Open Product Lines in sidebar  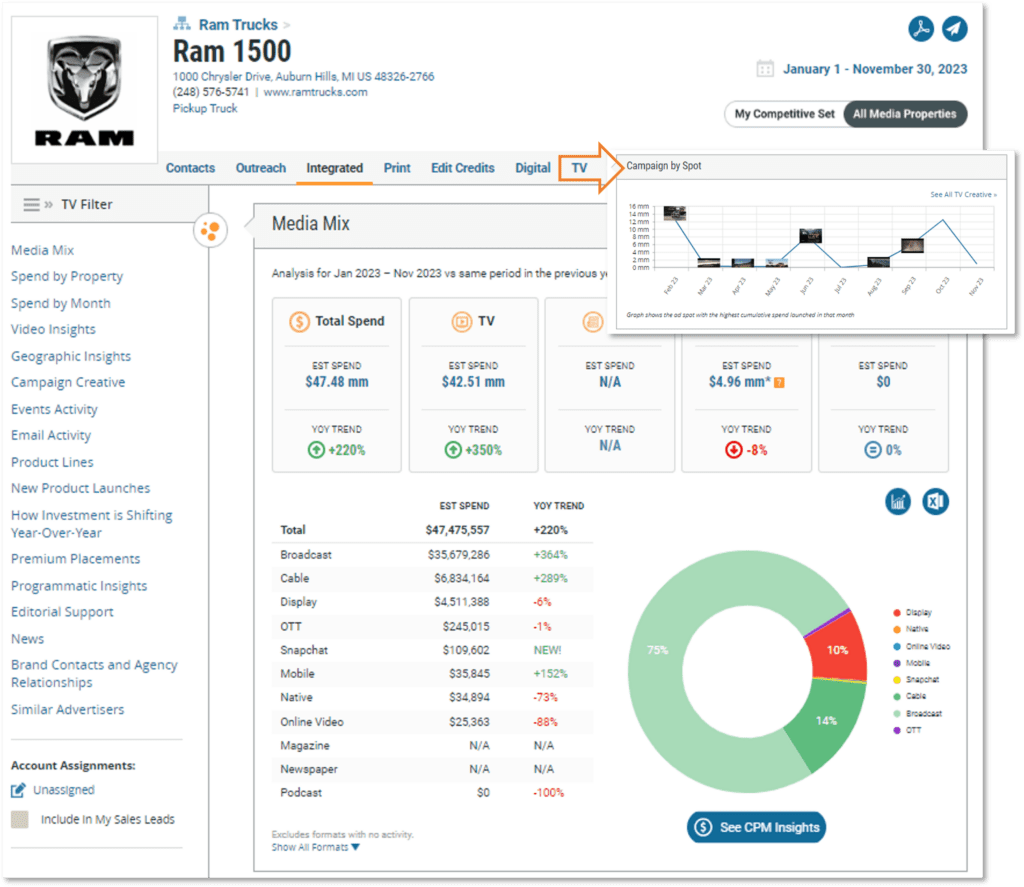click(52, 462)
